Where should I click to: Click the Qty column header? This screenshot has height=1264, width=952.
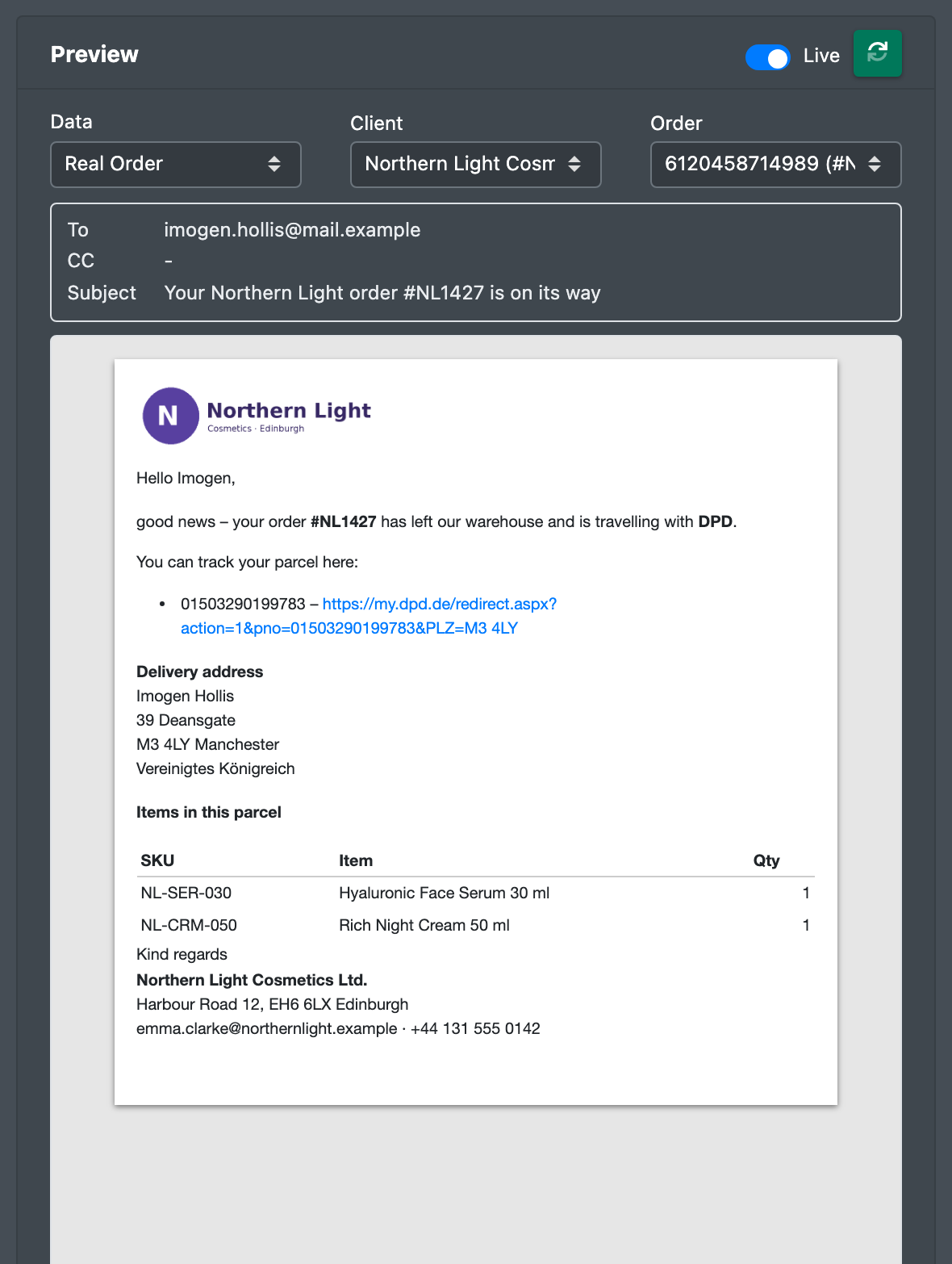point(766,860)
